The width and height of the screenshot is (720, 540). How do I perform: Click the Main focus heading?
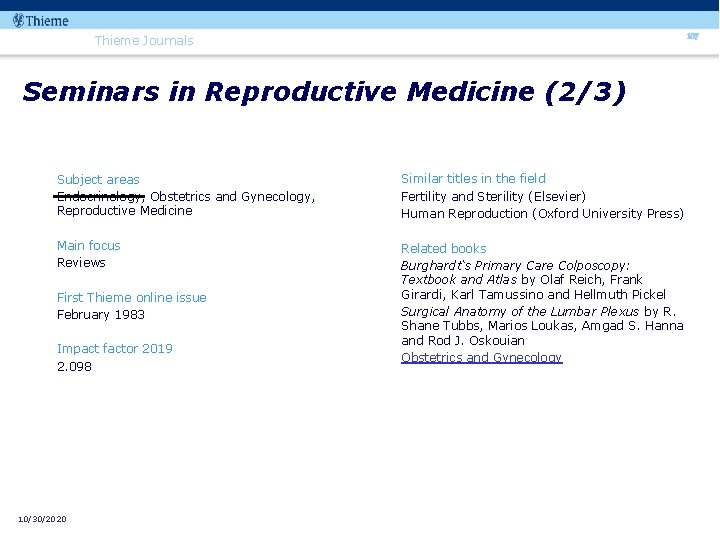click(x=89, y=246)
